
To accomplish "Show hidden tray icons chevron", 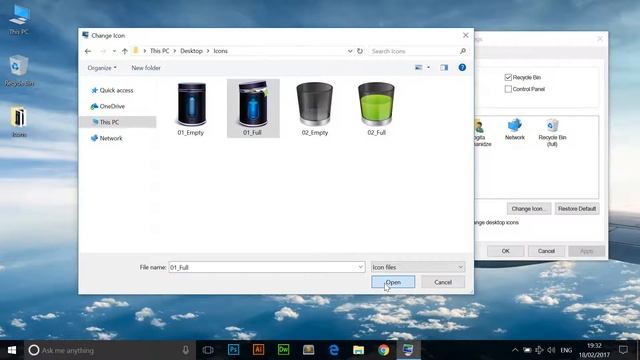I will click(x=515, y=350).
